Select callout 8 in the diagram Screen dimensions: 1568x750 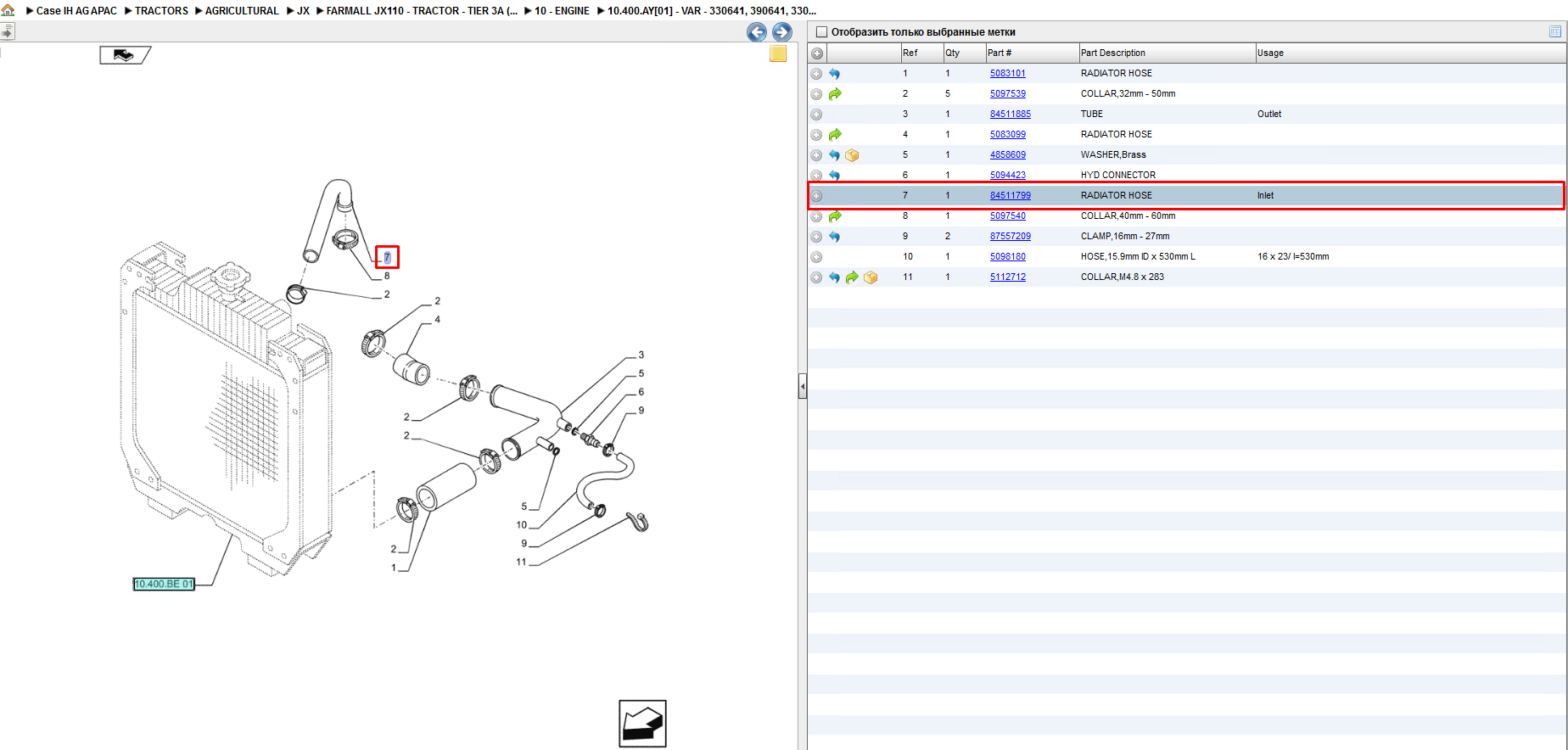tap(387, 277)
